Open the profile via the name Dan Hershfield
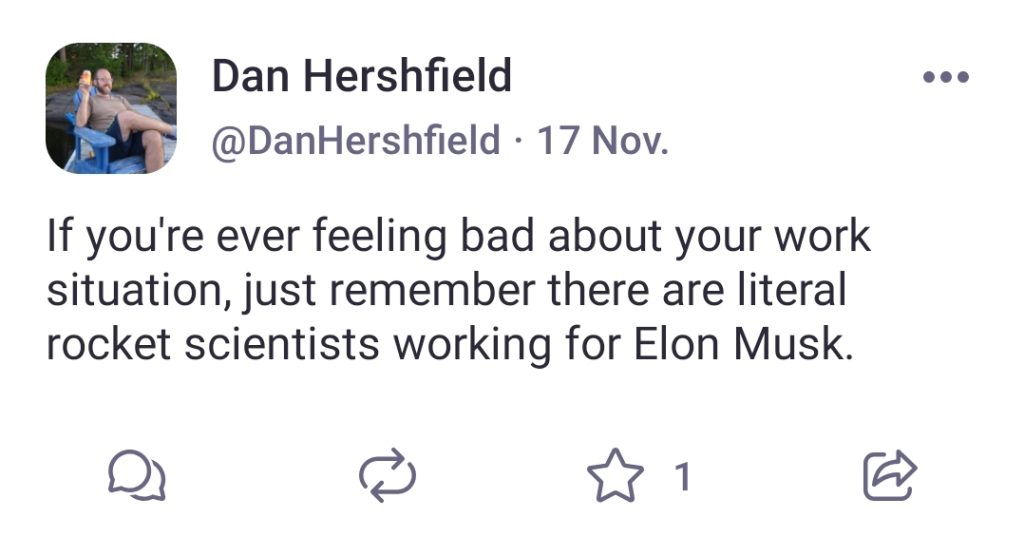 [362, 76]
